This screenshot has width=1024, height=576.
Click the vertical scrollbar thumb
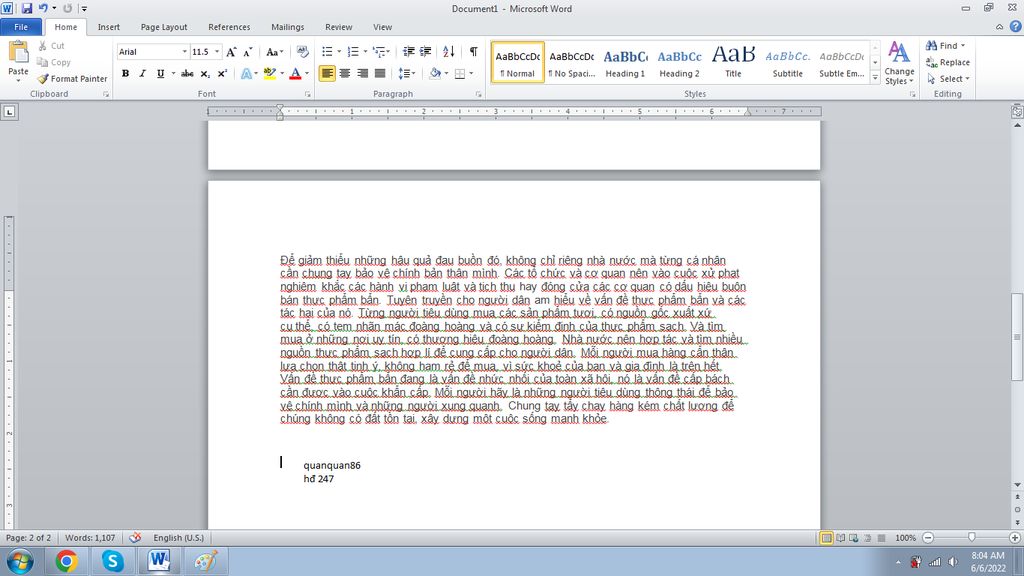tap(1017, 337)
